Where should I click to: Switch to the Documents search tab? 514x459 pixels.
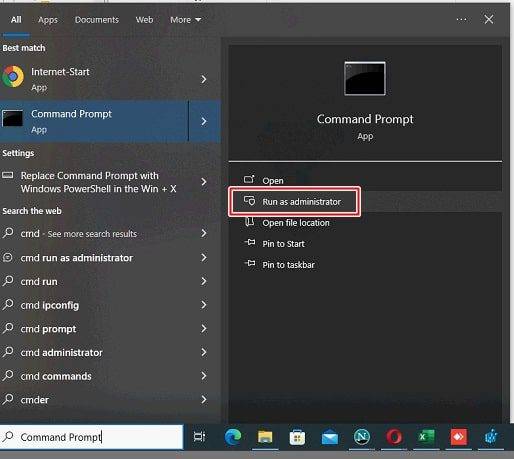coord(97,20)
